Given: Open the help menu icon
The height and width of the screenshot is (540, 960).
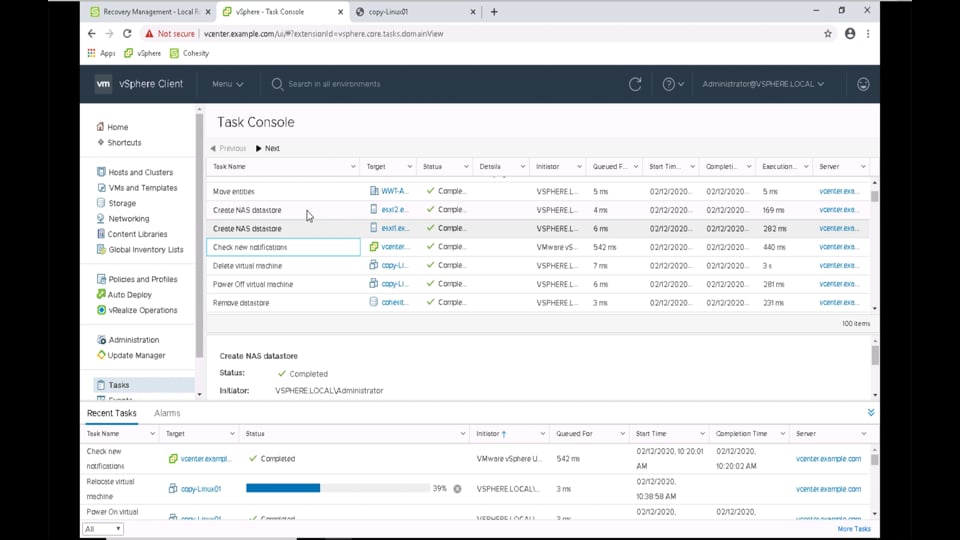Looking at the screenshot, I should tap(672, 84).
